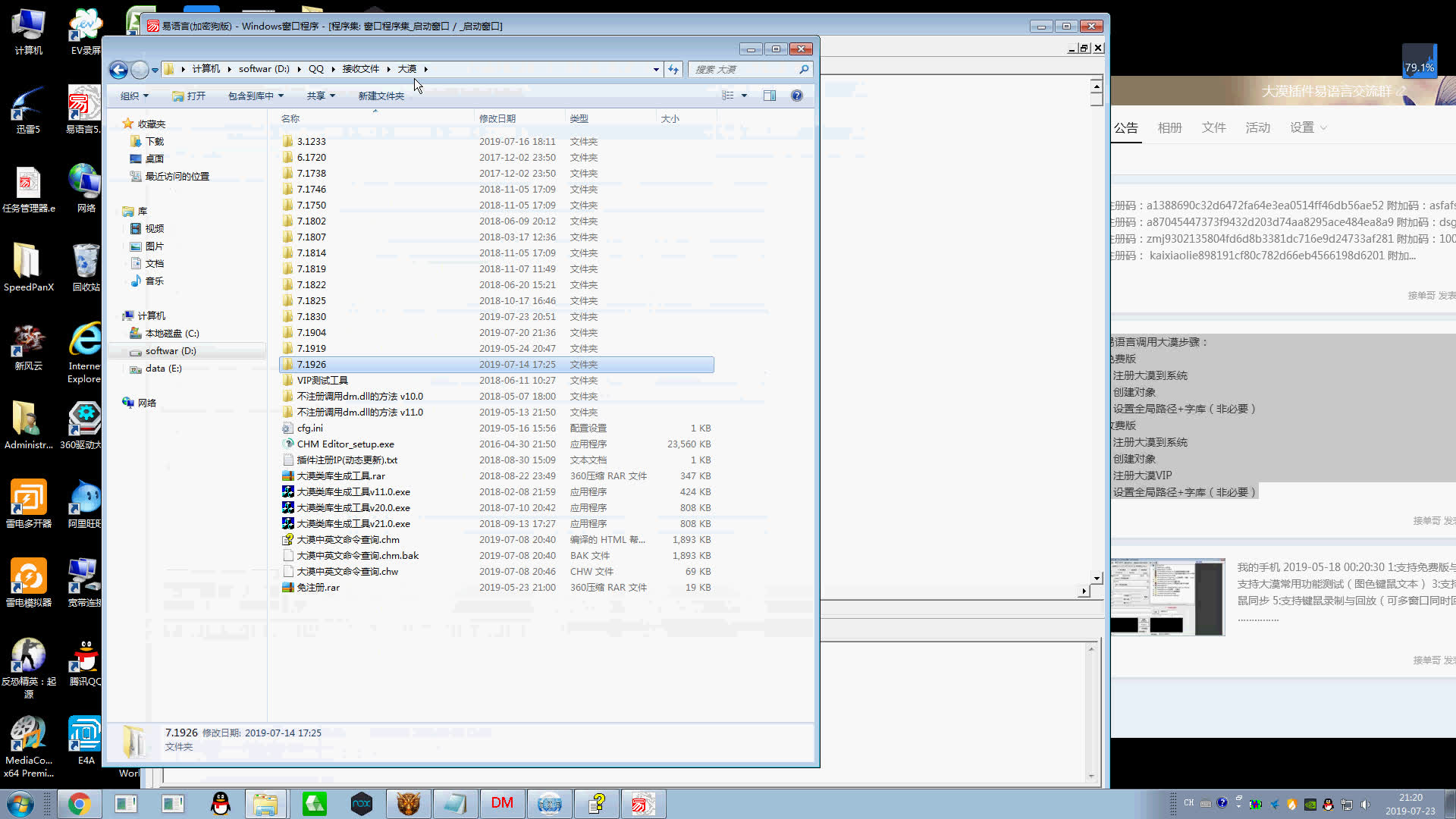Switch to the 文件 tab
Image resolution: width=1456 pixels, height=819 pixels.
[1213, 127]
